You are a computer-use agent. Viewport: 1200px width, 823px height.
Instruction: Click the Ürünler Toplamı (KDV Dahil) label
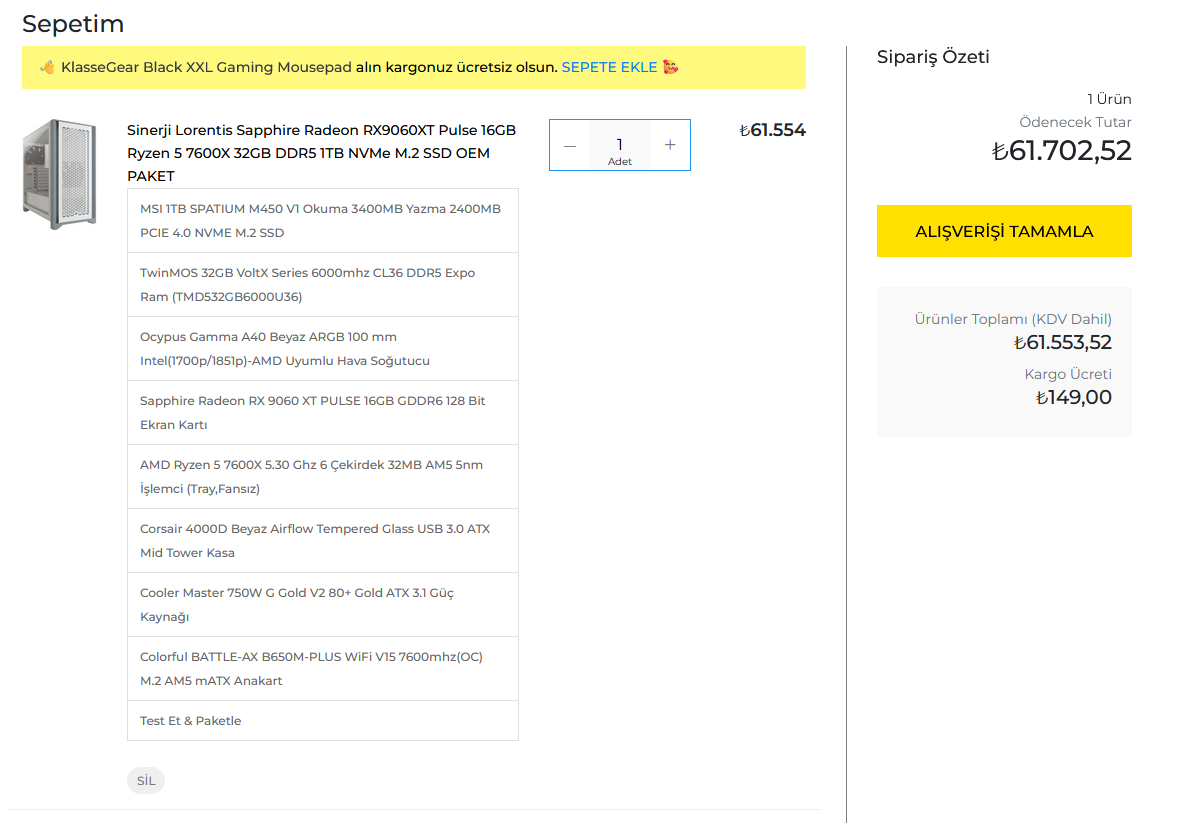click(1013, 319)
